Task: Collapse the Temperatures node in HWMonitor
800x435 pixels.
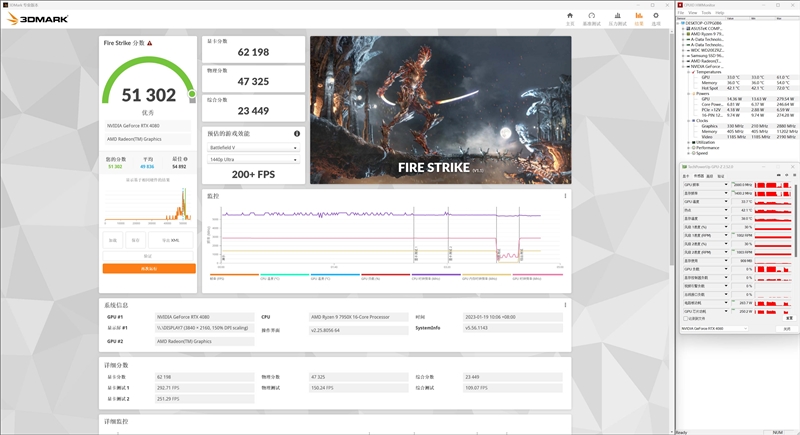Action: [688, 71]
